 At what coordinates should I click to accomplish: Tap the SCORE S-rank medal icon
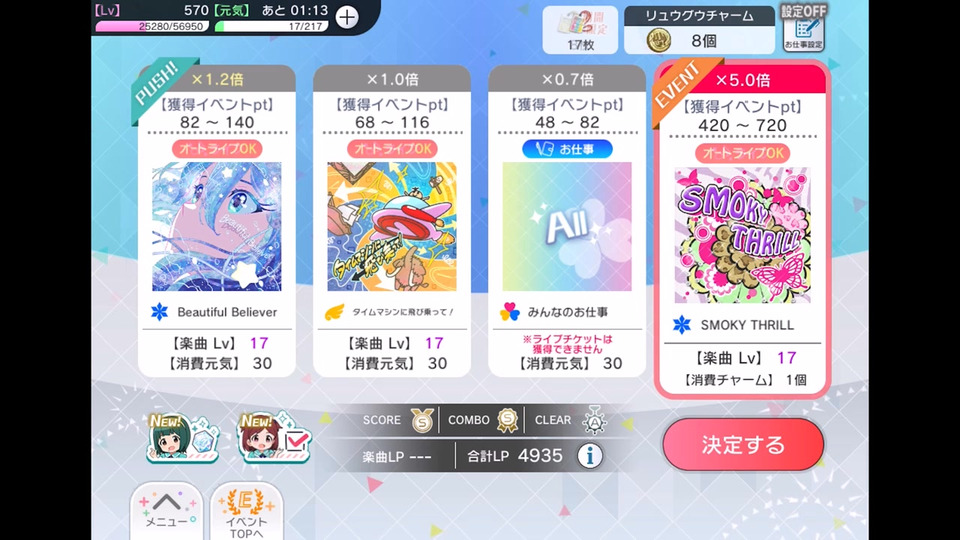click(422, 420)
